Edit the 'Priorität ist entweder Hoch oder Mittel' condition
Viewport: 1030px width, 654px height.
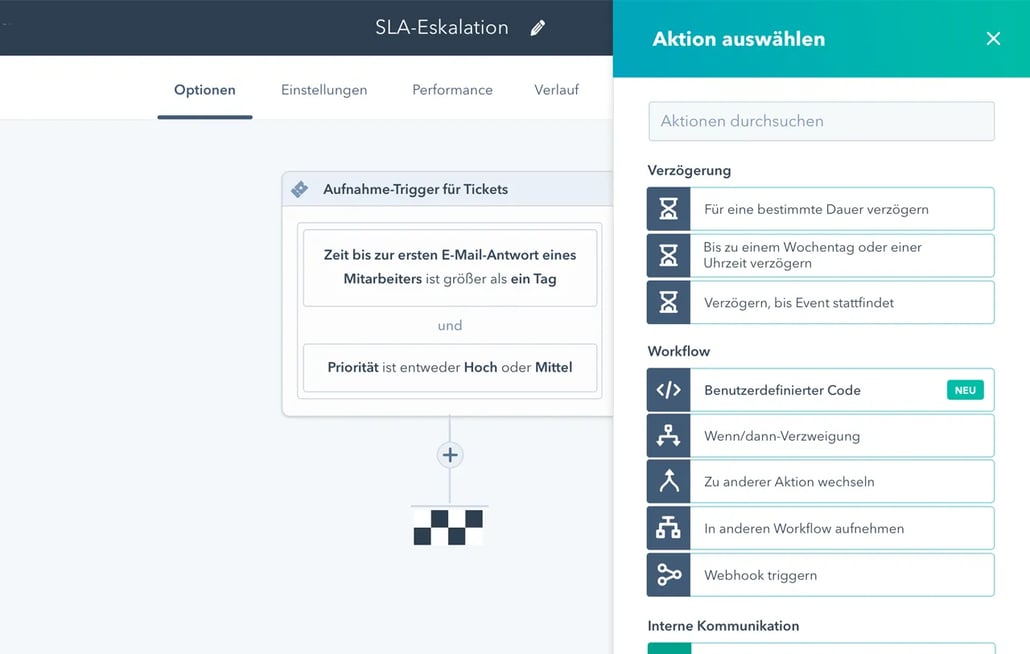[450, 367]
